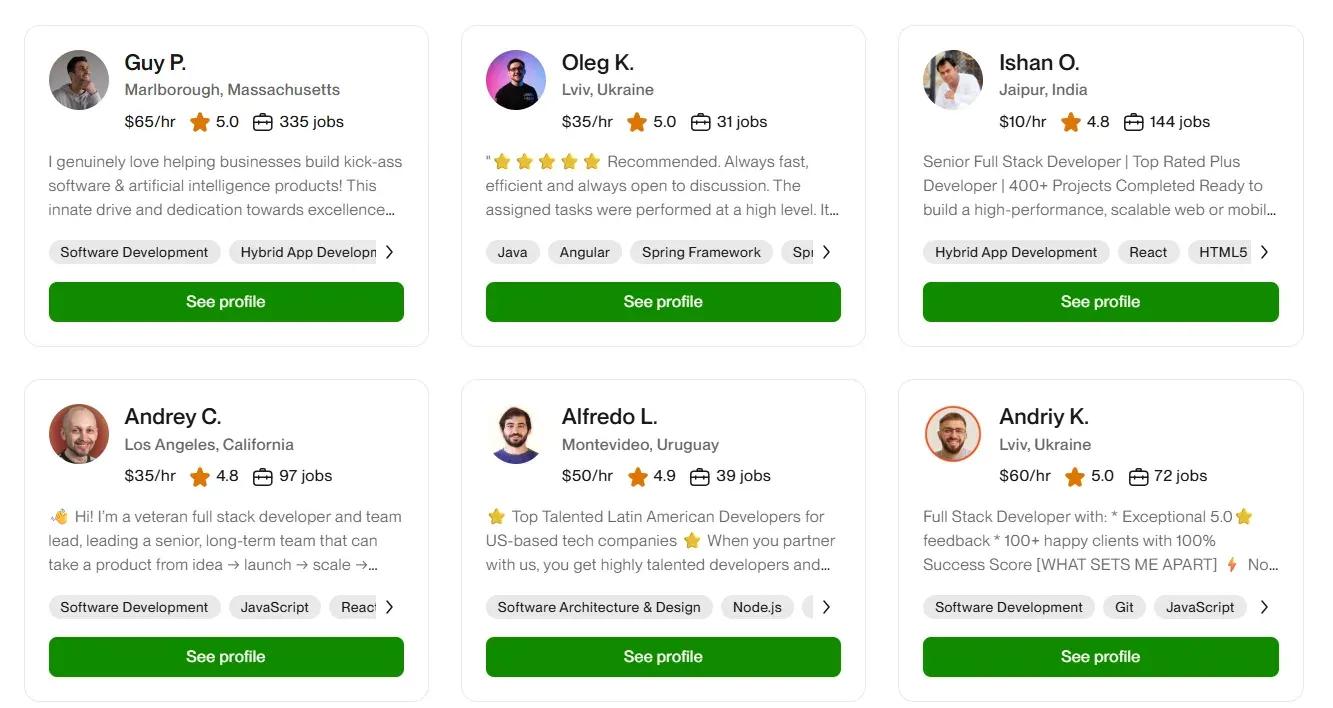Expand additional skill tags for Alfredo L.
The width and height of the screenshot is (1333, 708).
826,607
